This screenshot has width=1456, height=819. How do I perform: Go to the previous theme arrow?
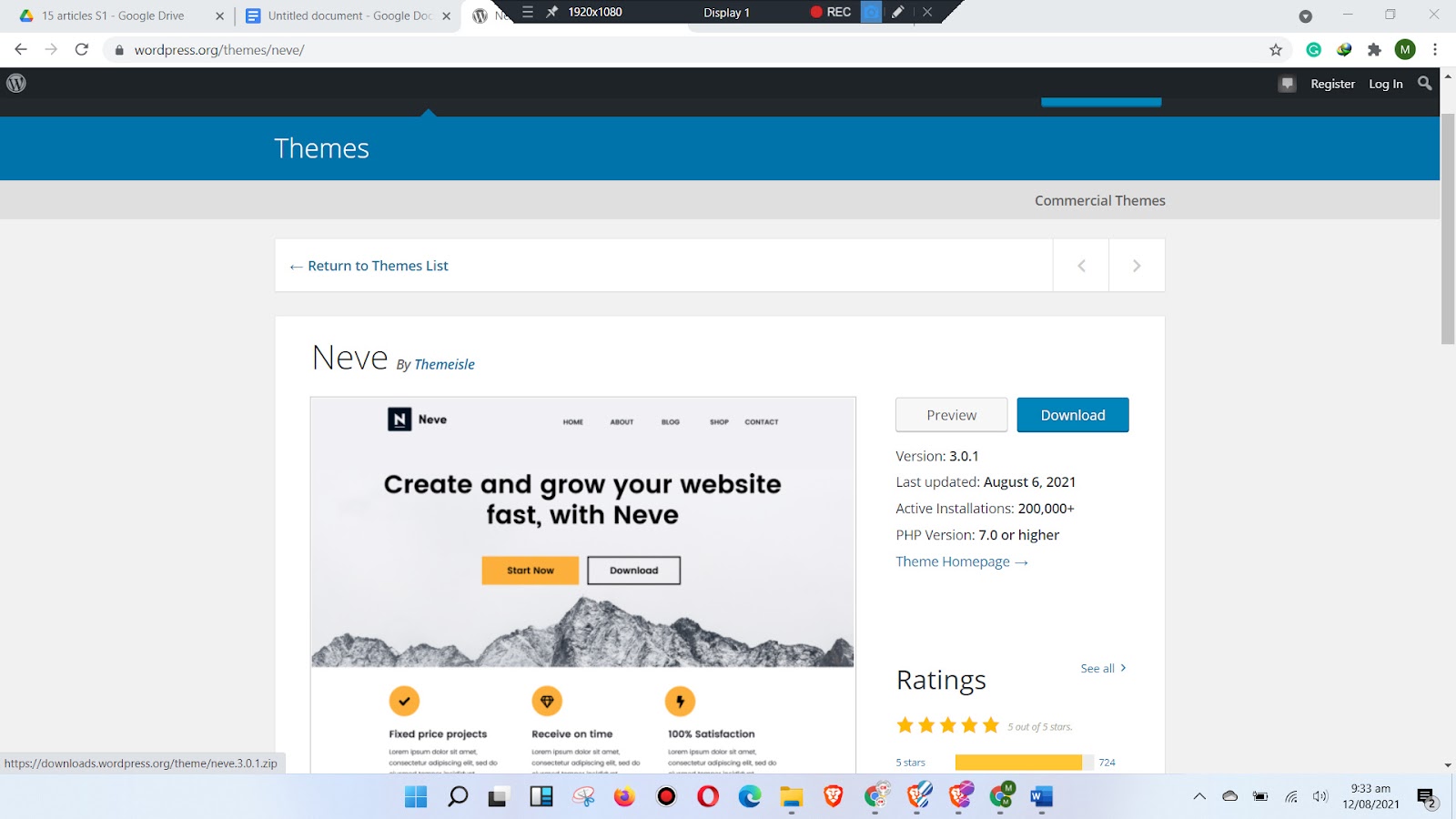pos(1081,266)
